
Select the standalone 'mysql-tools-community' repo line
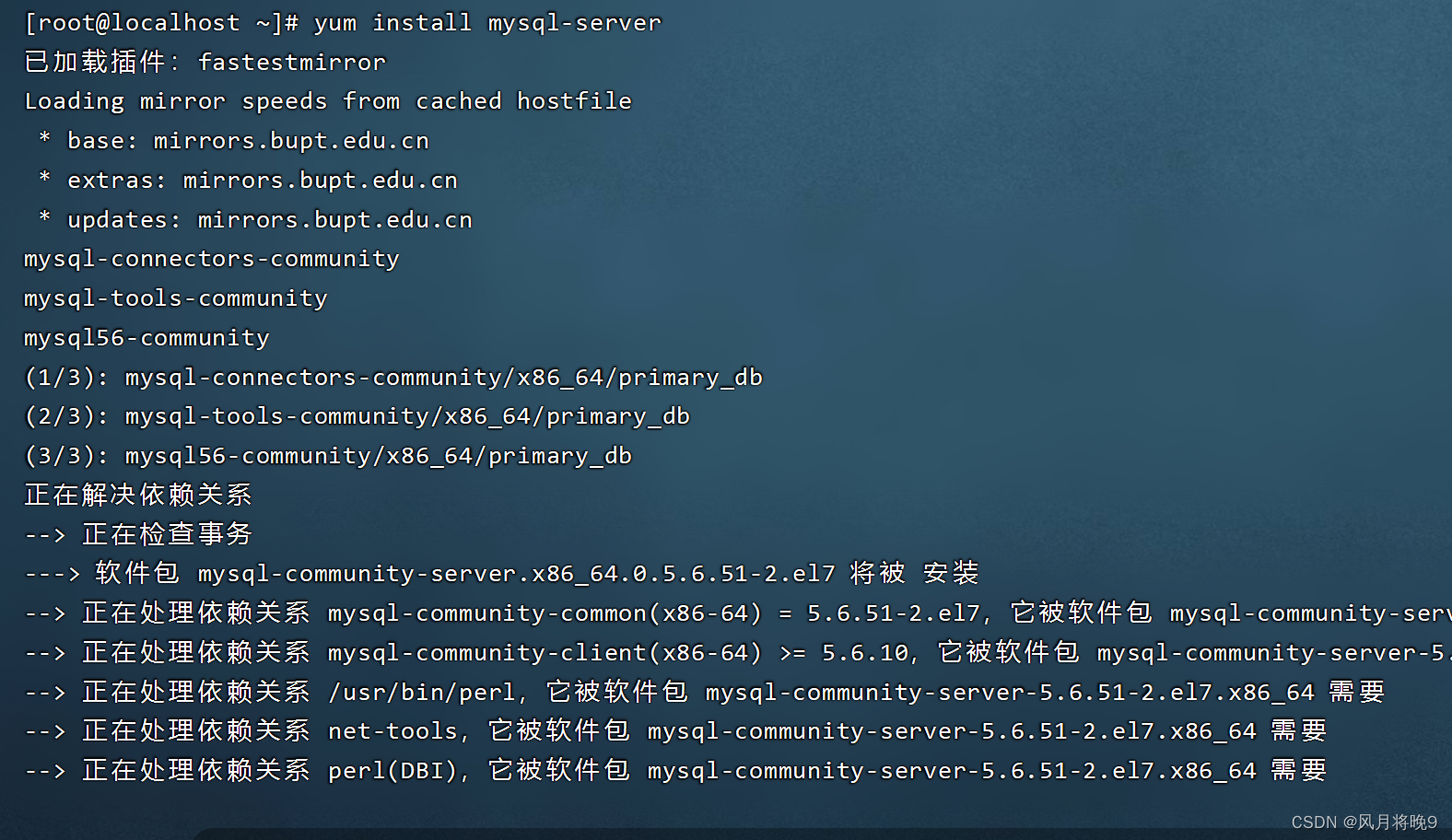[x=176, y=298]
